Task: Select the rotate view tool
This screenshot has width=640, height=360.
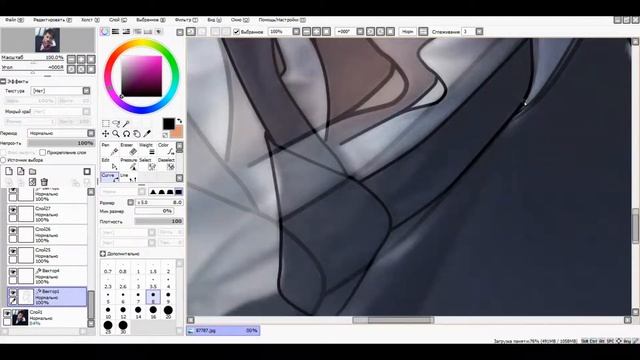Action: pyautogui.click(x=127, y=134)
